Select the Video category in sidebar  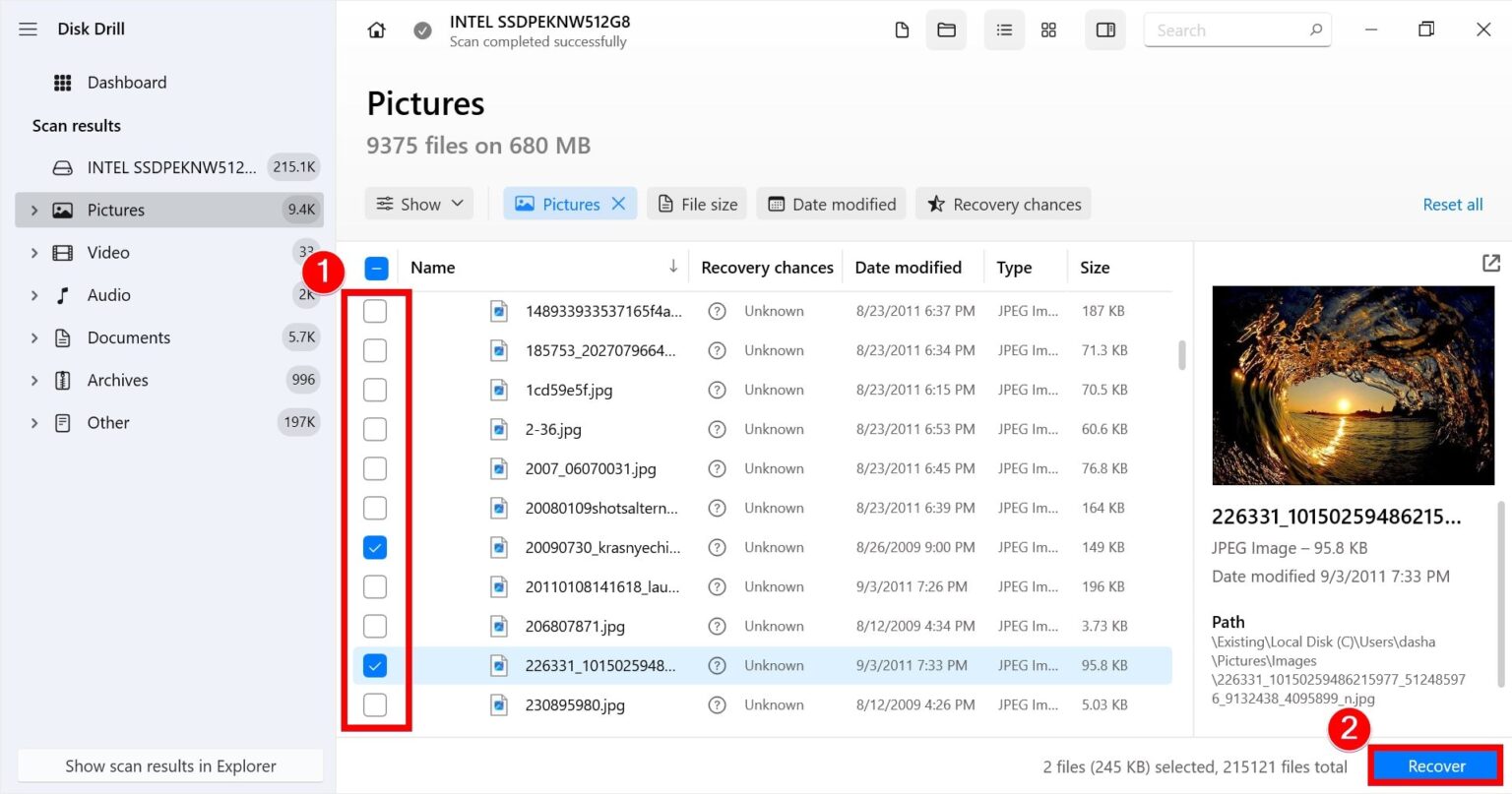tap(108, 252)
